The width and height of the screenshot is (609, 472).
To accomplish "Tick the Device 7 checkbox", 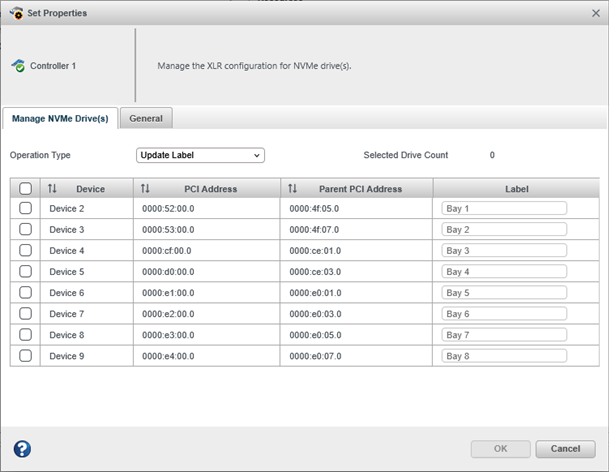I will click(25, 313).
